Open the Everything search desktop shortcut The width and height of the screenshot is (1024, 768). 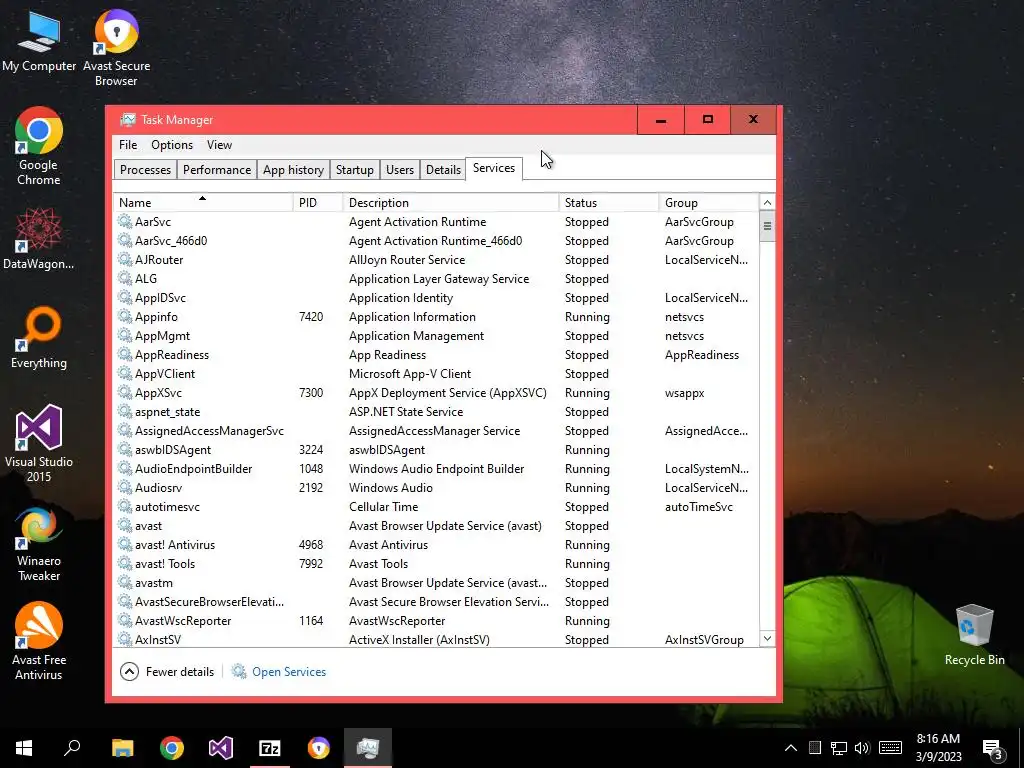pyautogui.click(x=39, y=336)
